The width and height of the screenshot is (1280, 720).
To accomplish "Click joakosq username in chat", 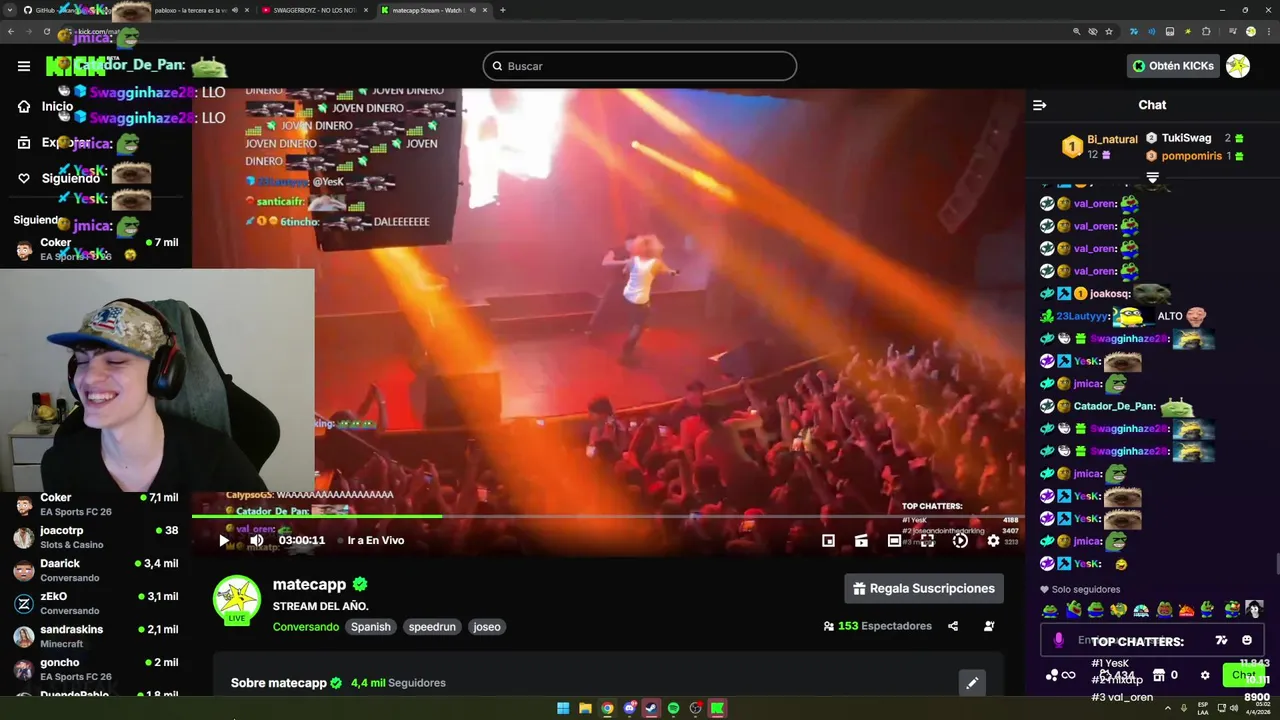I will click(1109, 294).
